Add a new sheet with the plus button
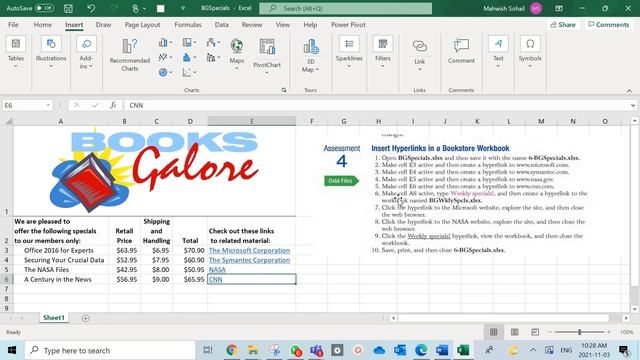The image size is (640, 360). [85, 318]
